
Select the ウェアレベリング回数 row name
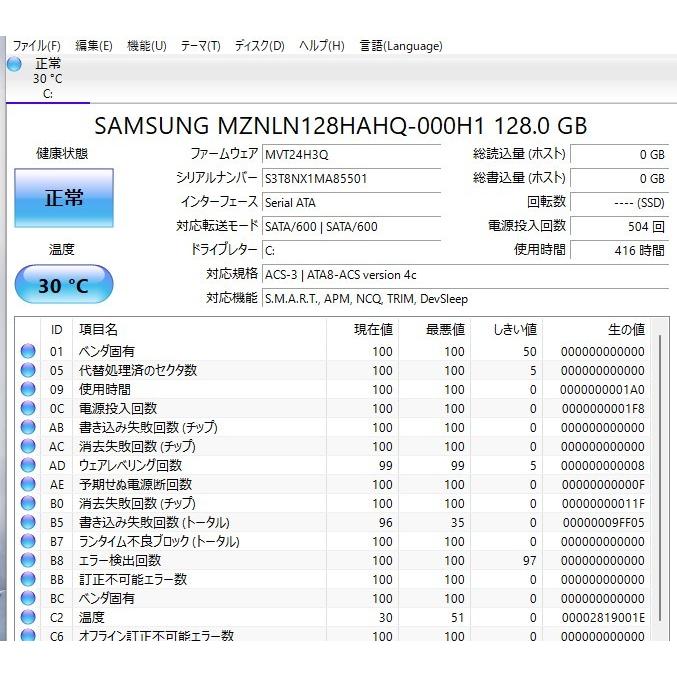tap(130, 465)
